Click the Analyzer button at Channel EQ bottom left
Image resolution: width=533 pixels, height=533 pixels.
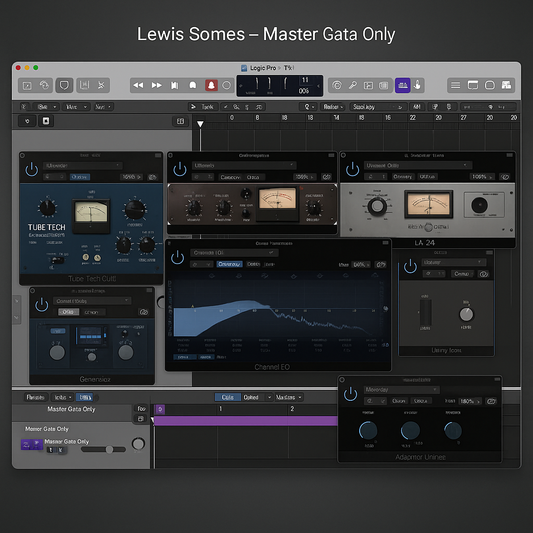184,357
